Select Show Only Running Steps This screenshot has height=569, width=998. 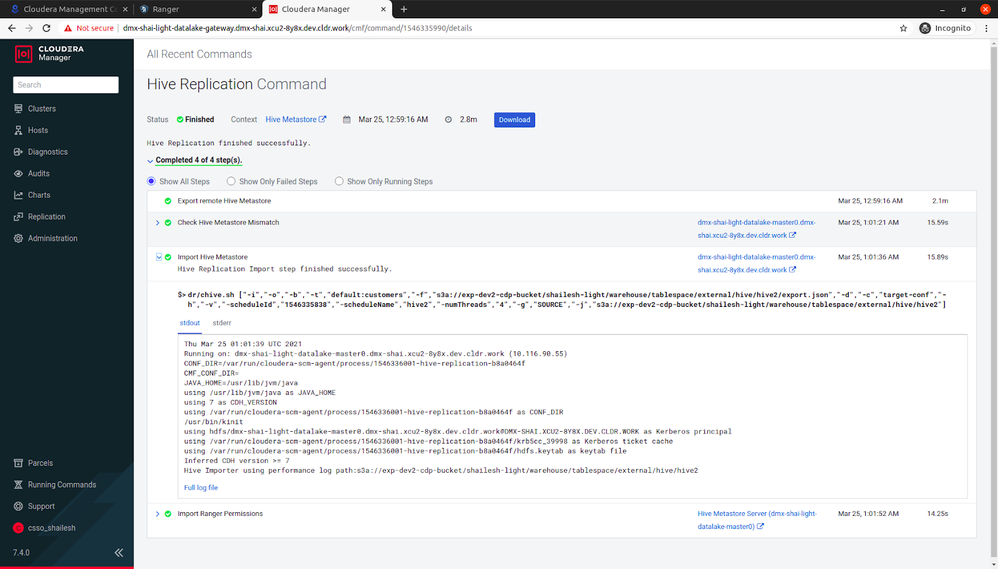click(x=339, y=181)
